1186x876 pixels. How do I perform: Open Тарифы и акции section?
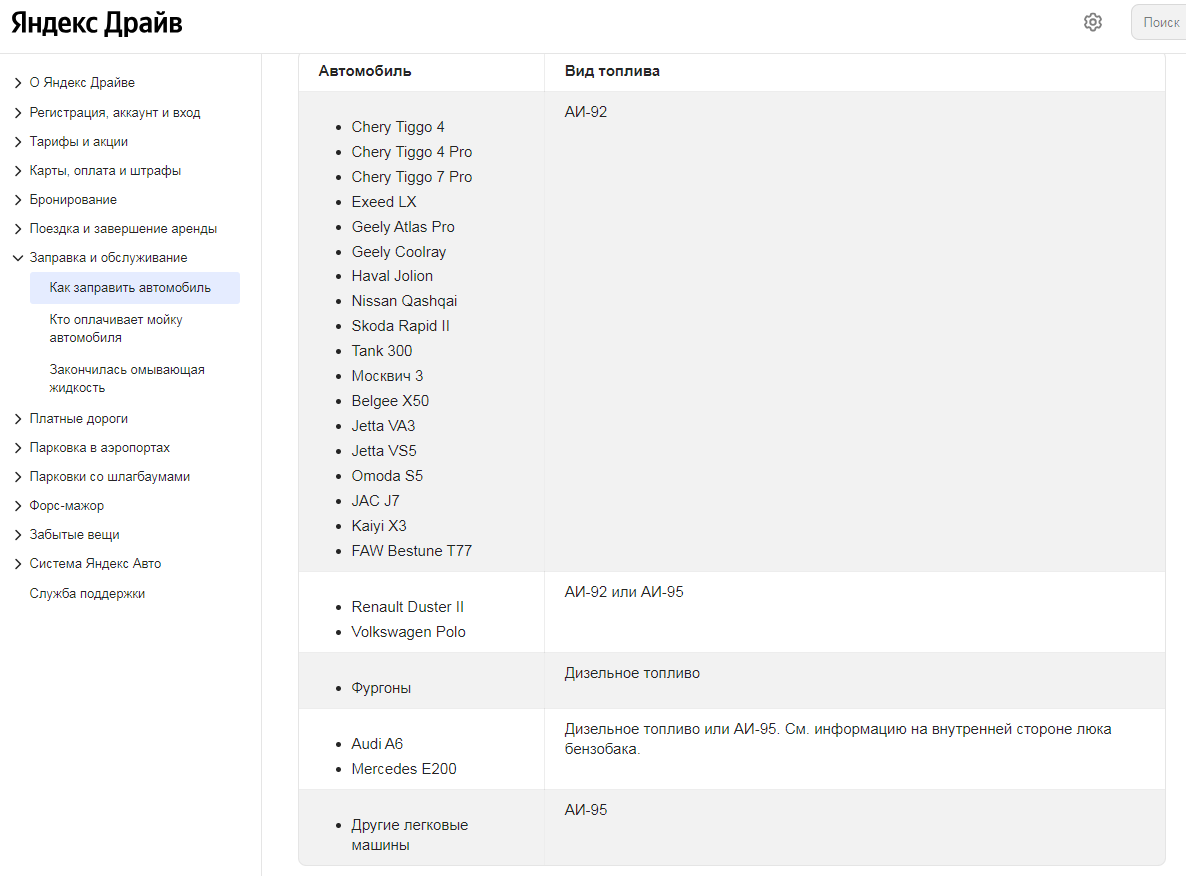pyautogui.click(x=79, y=141)
